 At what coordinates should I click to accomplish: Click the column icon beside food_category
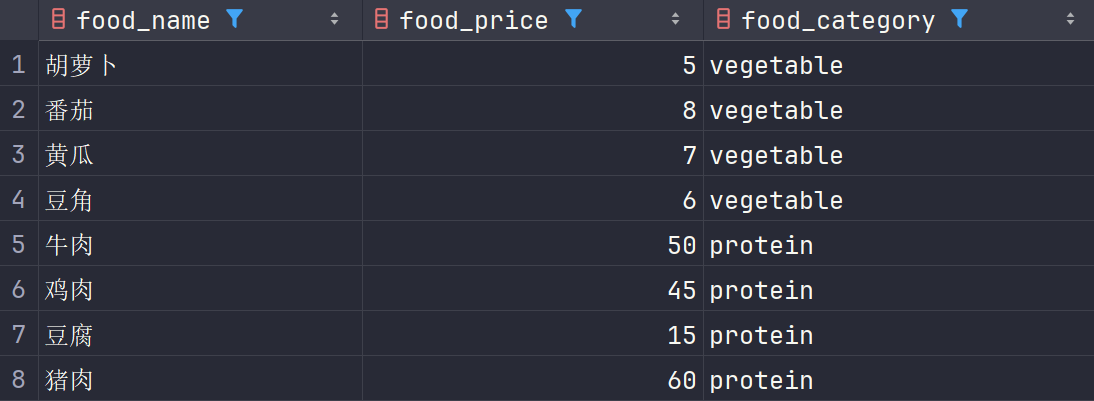pos(723,20)
